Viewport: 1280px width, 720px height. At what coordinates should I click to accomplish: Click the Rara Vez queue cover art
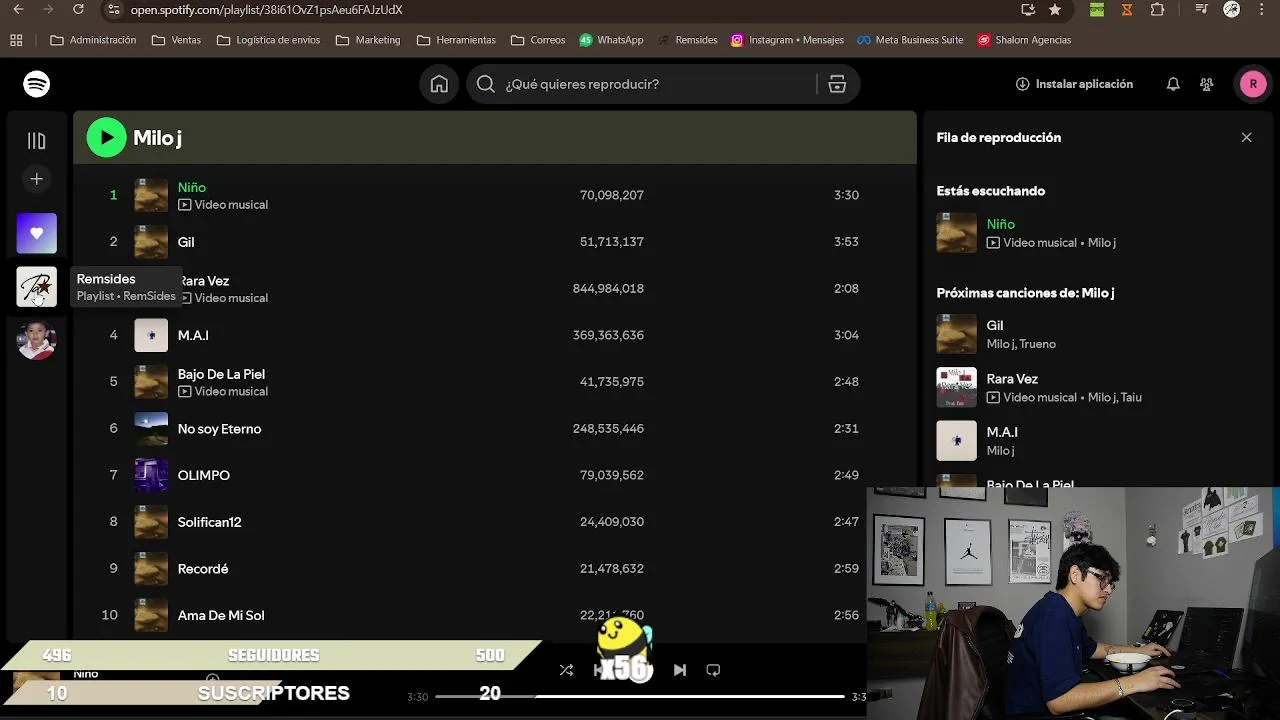(956, 387)
